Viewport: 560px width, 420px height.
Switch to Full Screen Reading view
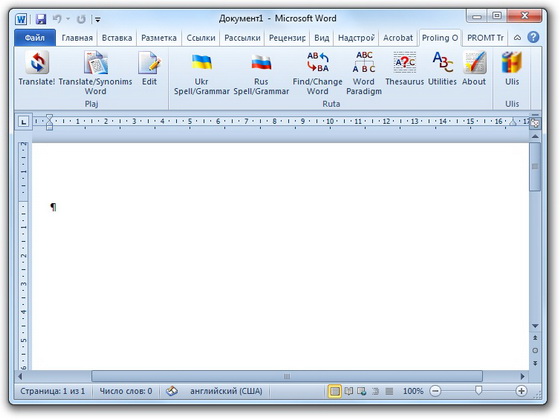pos(349,391)
